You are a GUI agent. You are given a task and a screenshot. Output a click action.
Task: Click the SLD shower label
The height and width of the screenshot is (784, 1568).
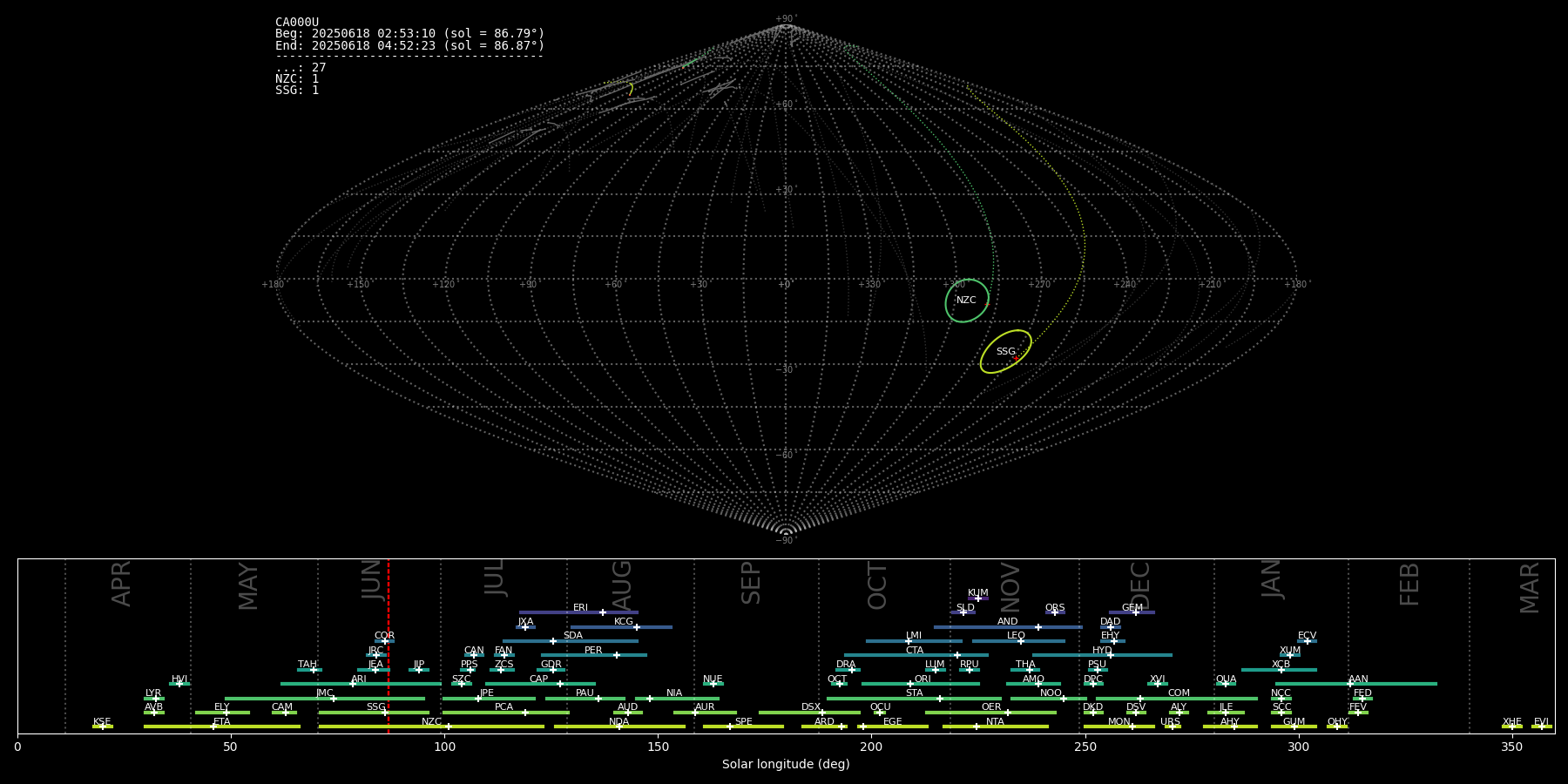(x=965, y=608)
